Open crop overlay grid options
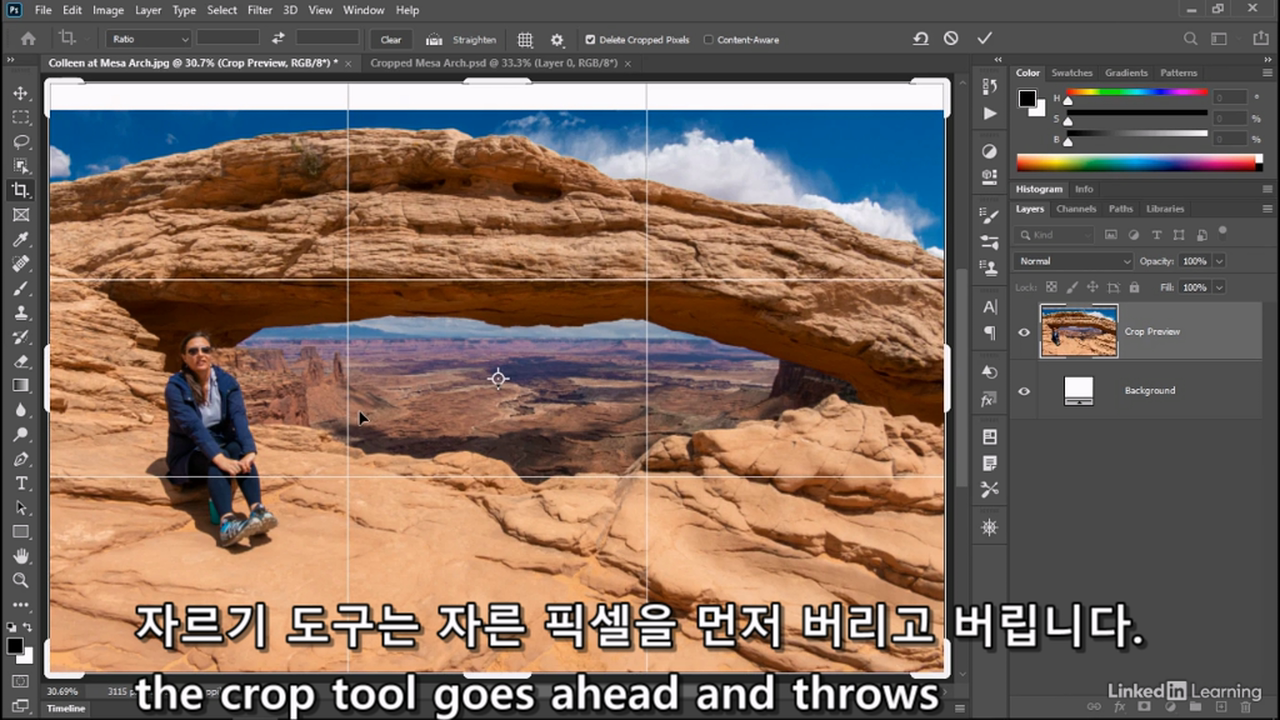Screen dimensions: 1280x720 pyautogui.click(x=525, y=40)
